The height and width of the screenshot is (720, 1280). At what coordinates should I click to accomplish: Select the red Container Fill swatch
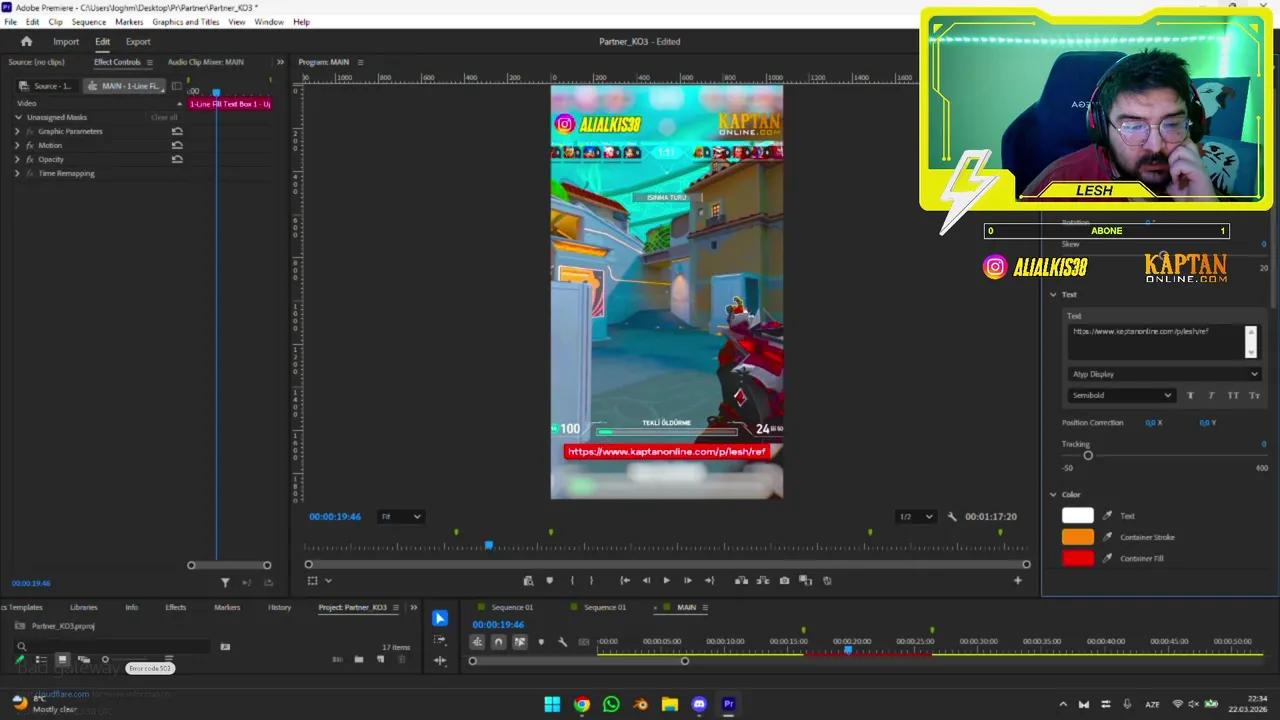(x=1078, y=558)
